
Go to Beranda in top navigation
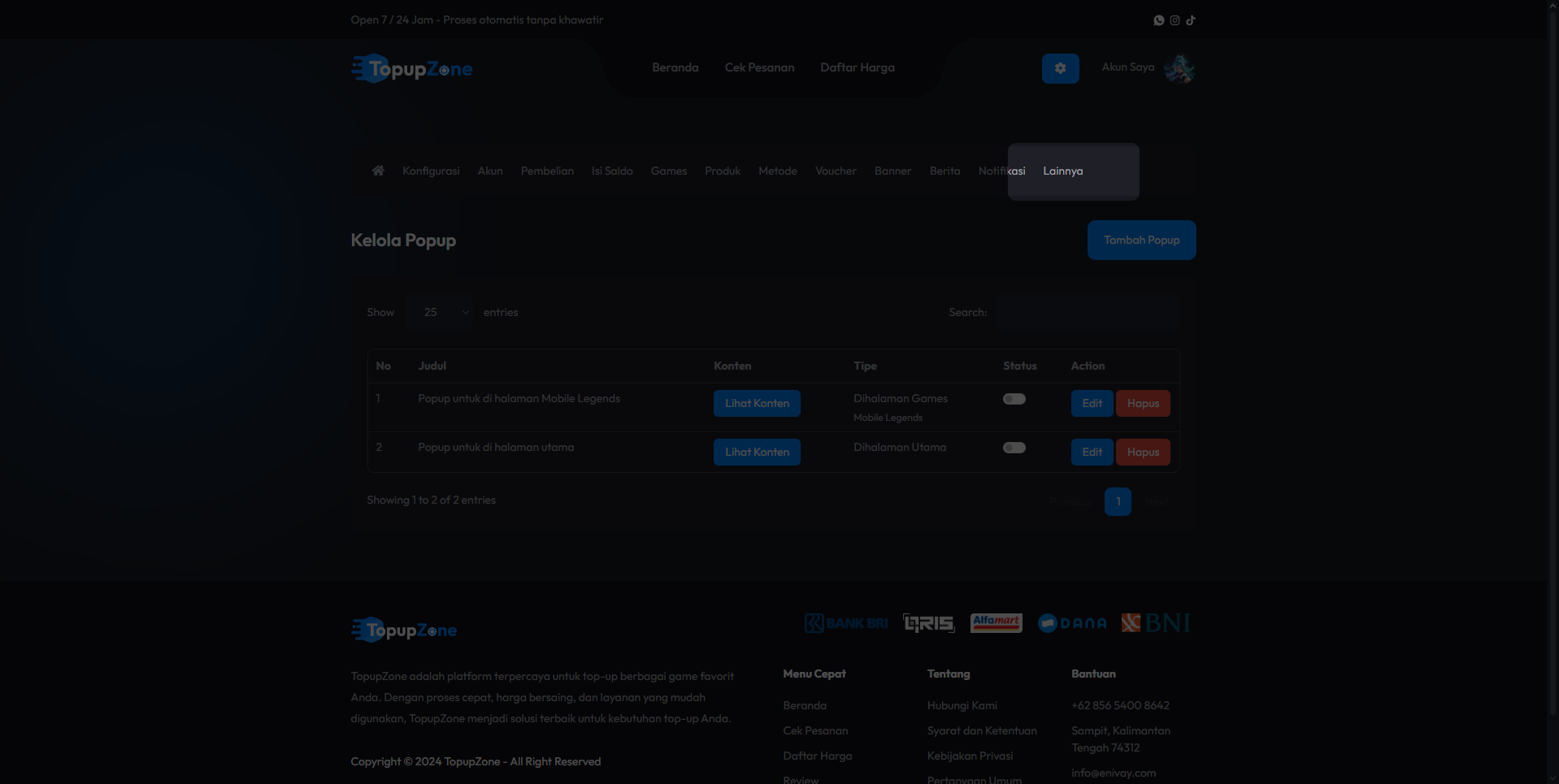click(675, 67)
